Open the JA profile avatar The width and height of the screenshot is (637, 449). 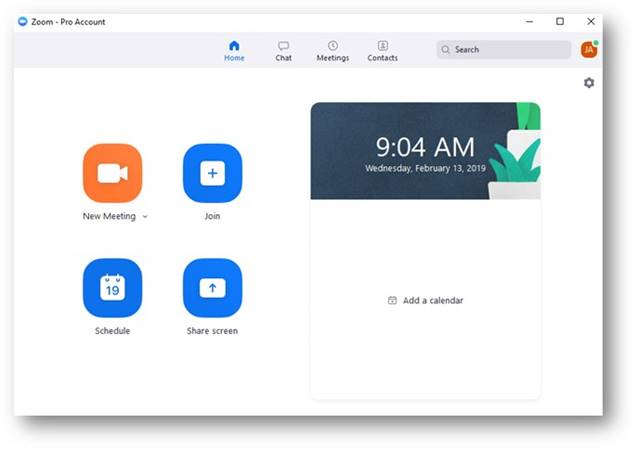pos(589,49)
